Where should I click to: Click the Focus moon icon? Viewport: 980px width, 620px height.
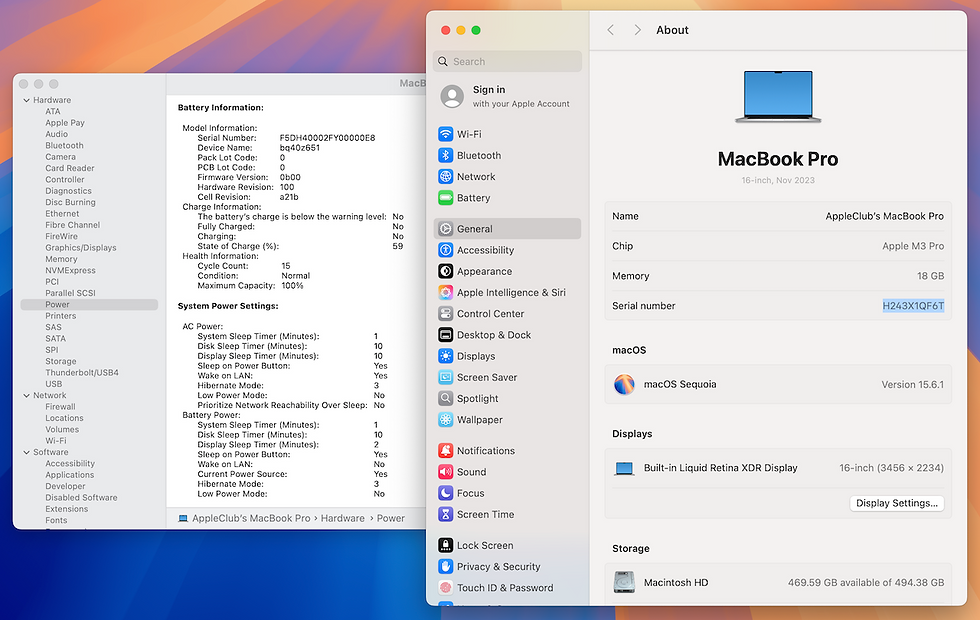(x=445, y=493)
